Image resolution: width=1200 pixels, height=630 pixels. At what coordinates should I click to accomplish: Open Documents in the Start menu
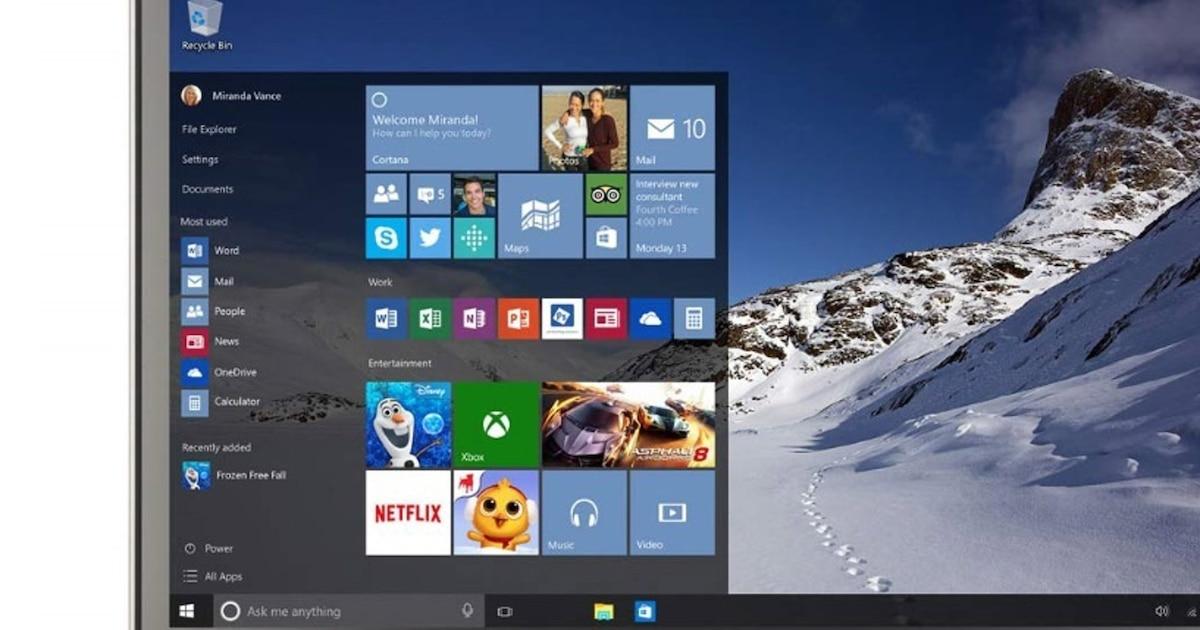pos(207,189)
